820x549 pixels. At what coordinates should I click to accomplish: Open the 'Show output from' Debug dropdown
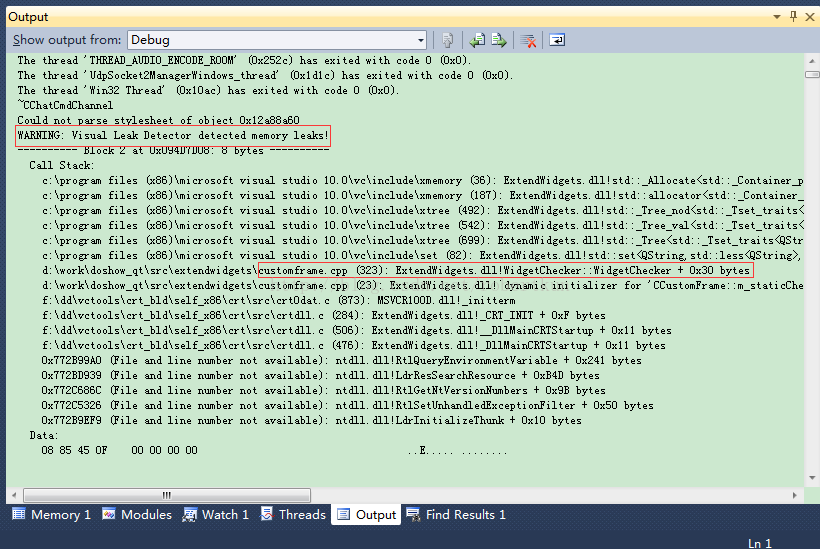[277, 40]
